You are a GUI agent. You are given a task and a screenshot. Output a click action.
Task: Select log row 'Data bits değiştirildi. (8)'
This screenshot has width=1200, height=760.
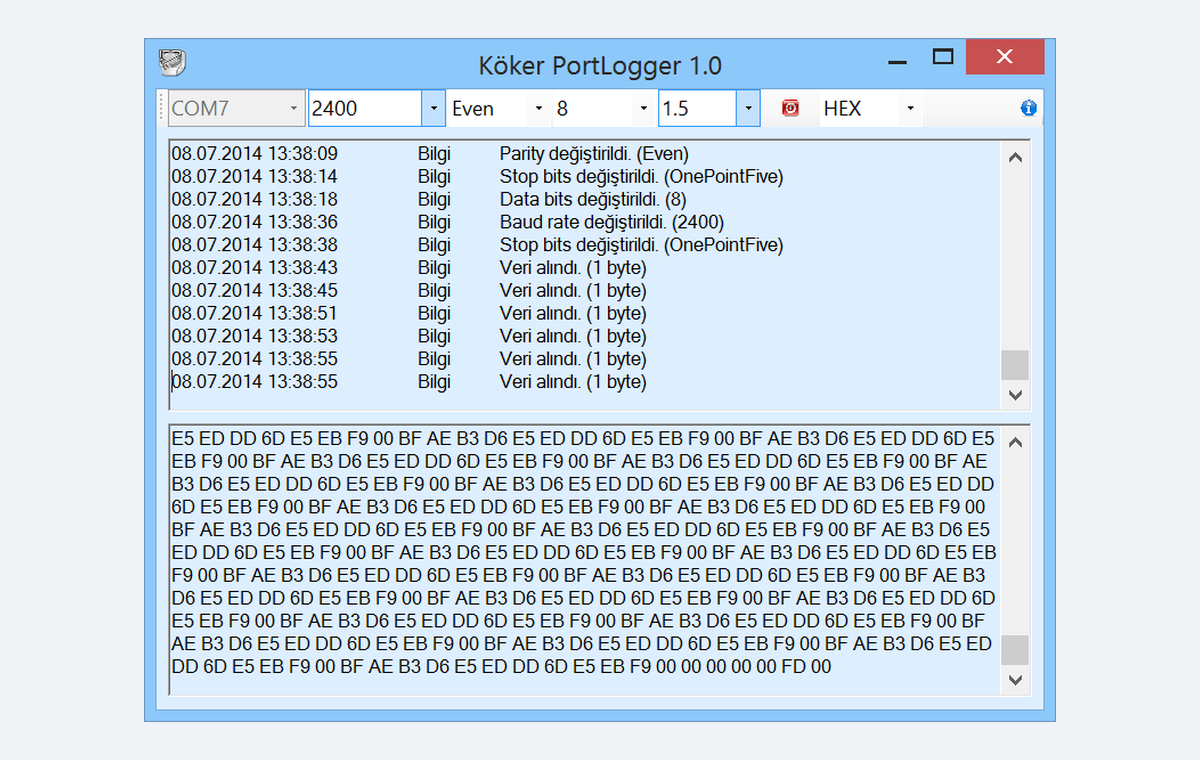click(x=585, y=199)
